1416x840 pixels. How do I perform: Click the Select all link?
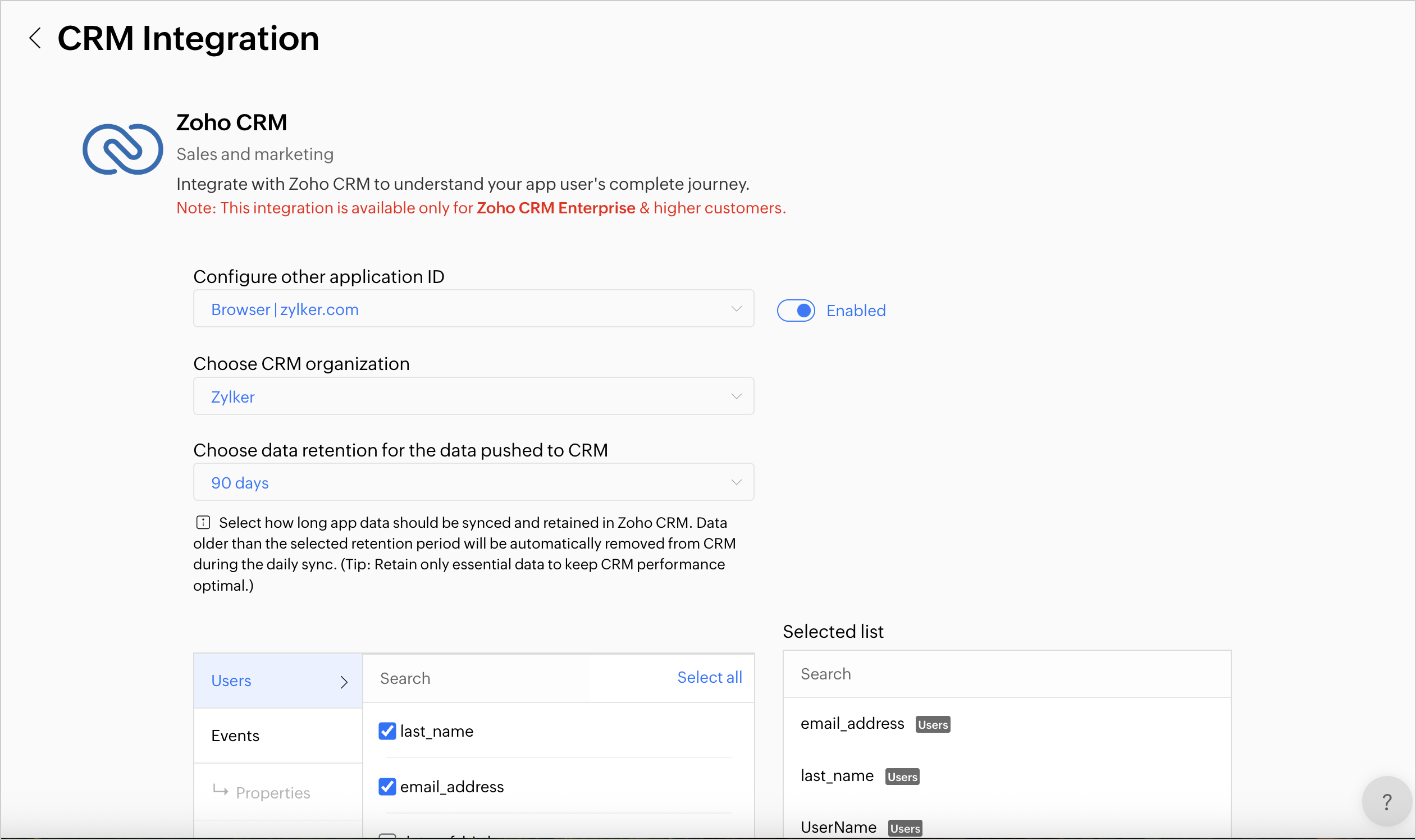click(709, 678)
